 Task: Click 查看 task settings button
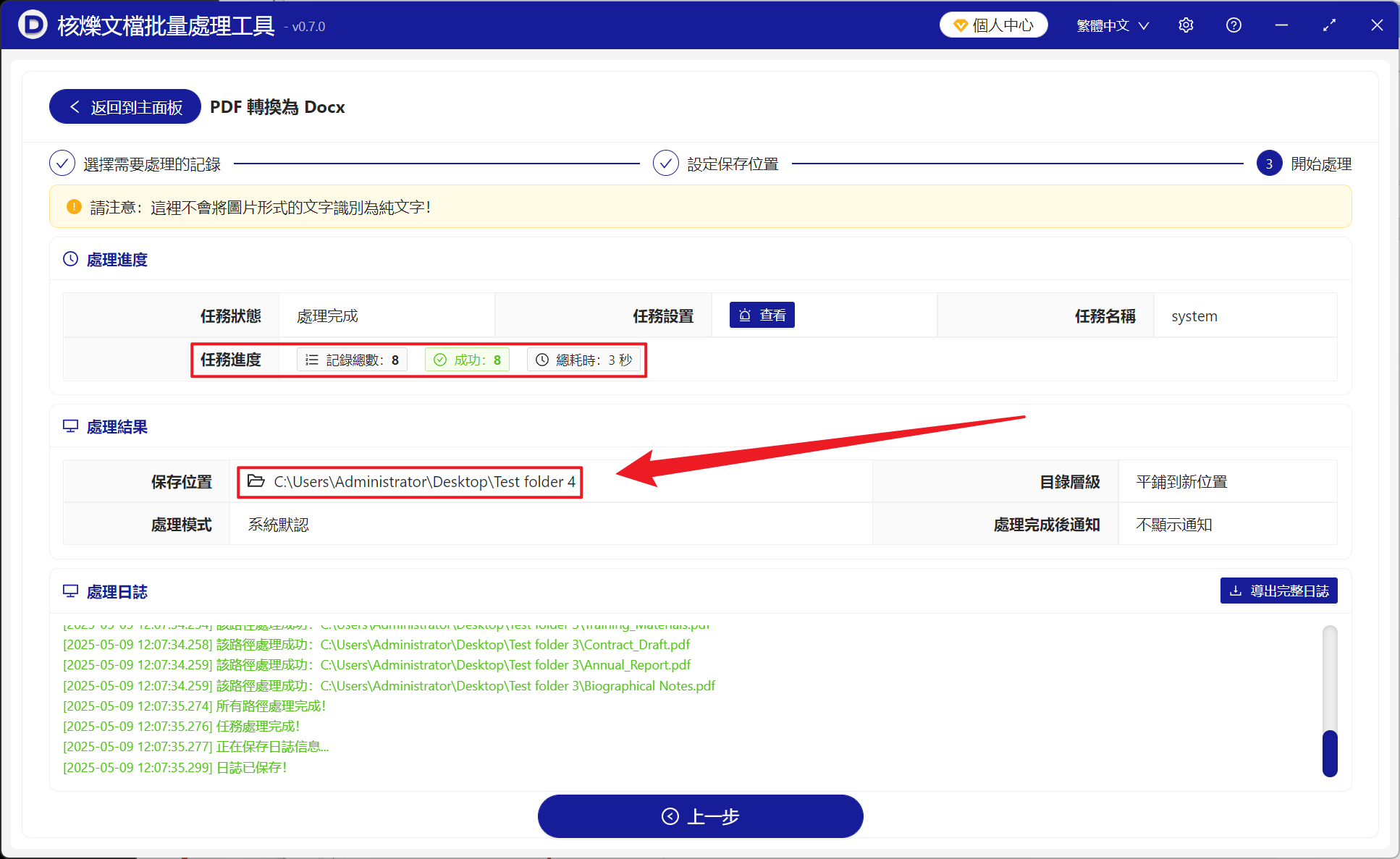(x=762, y=315)
